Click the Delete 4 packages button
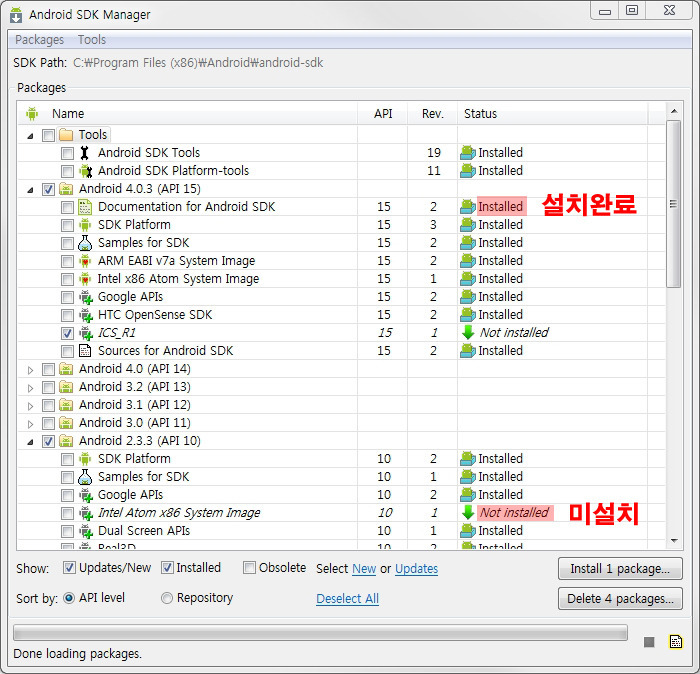700x674 pixels. 620,599
